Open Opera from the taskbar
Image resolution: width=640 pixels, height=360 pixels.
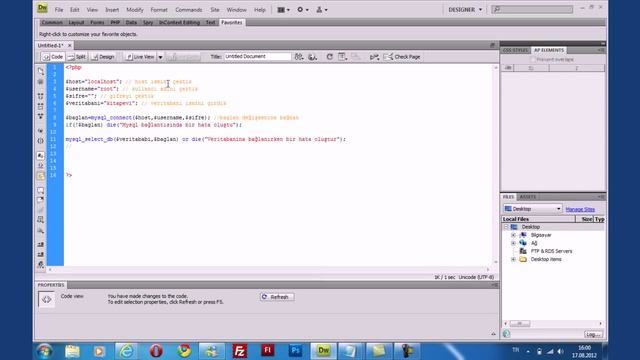pos(156,351)
